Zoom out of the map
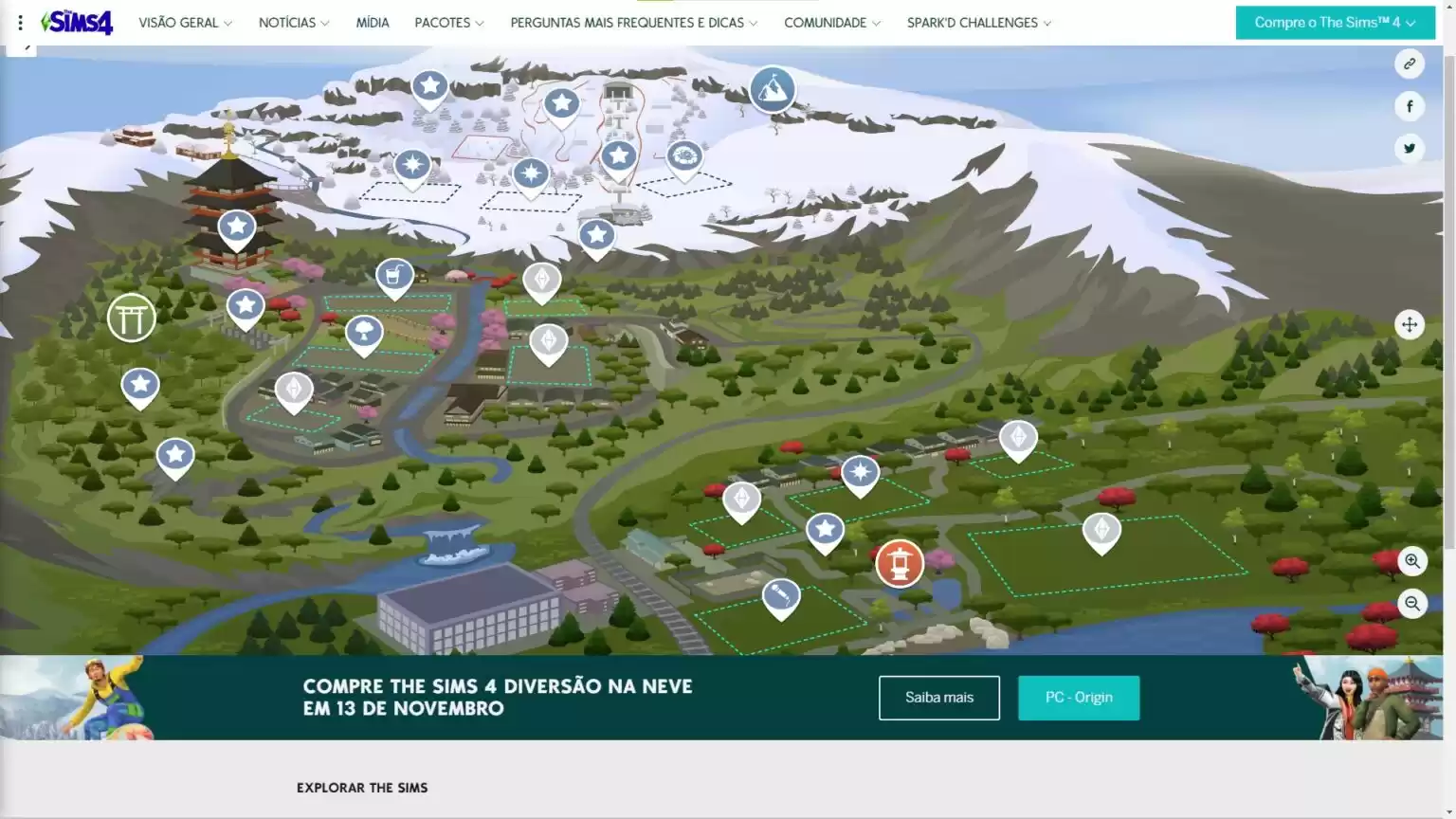Image resolution: width=1456 pixels, height=819 pixels. click(1411, 604)
